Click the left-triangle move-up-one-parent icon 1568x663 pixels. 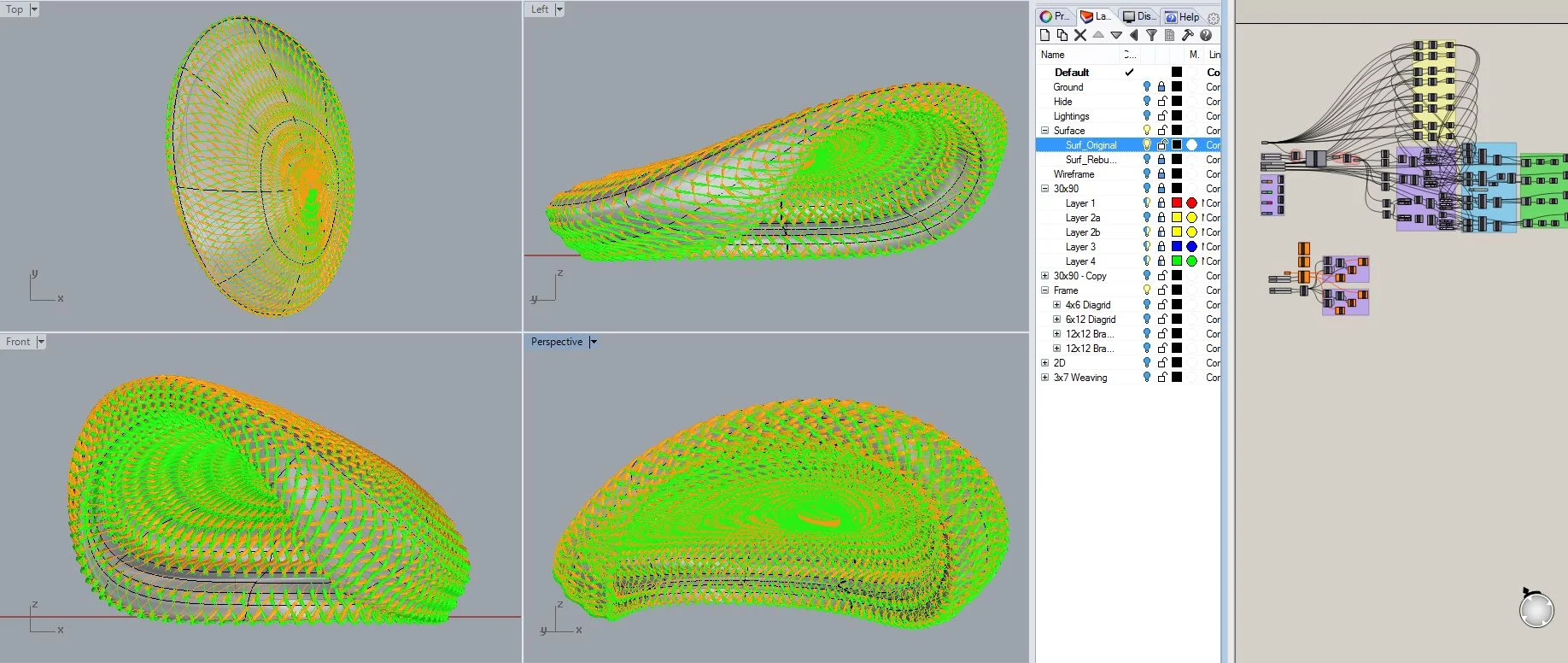click(1134, 35)
